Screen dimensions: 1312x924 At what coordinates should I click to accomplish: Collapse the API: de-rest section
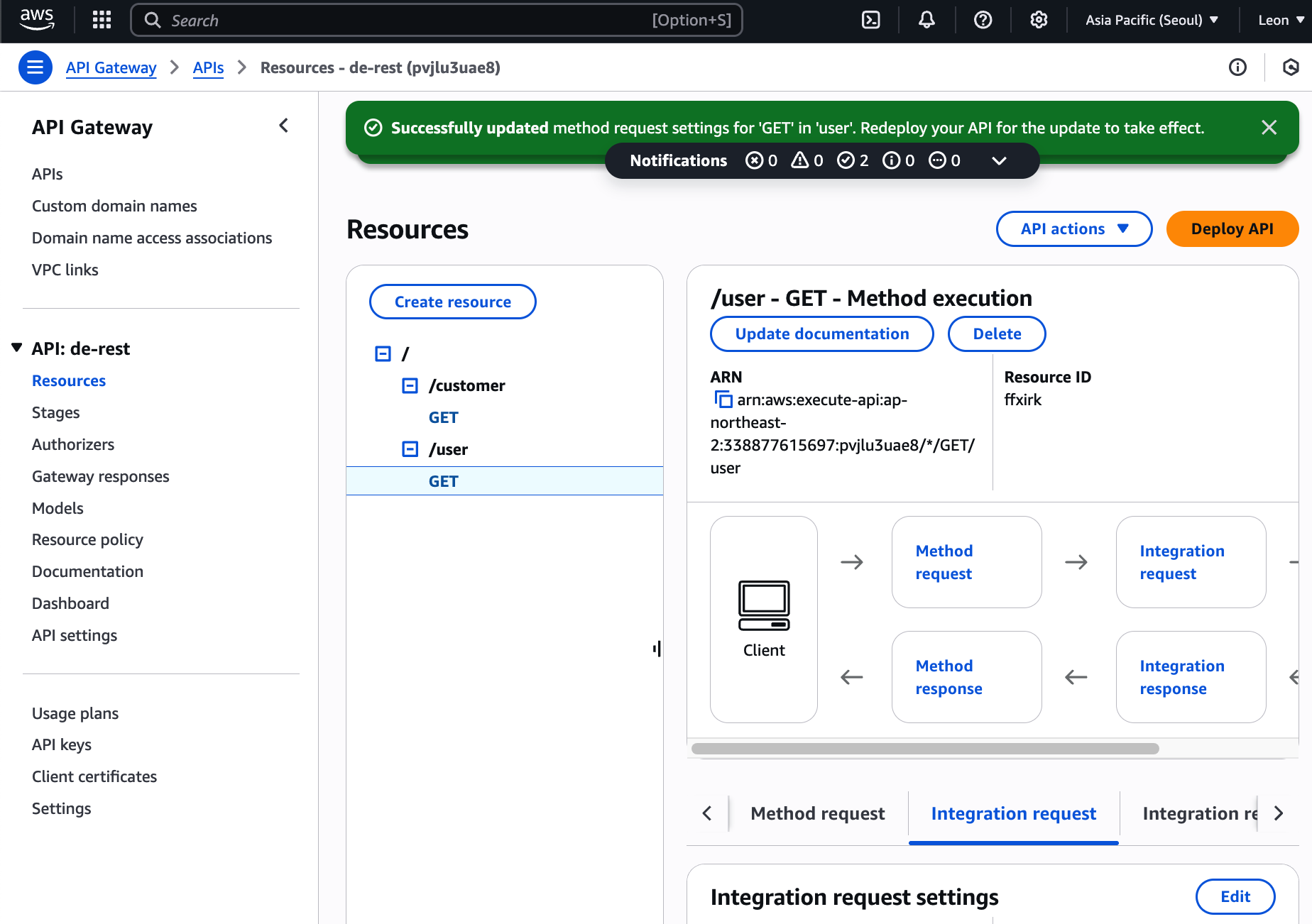[17, 348]
